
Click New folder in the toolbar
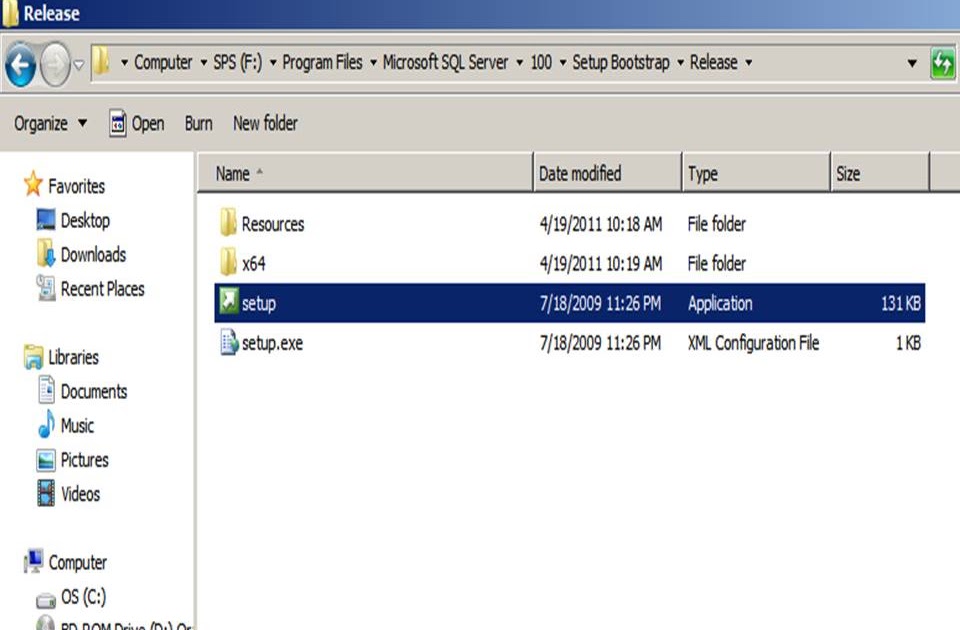click(265, 124)
